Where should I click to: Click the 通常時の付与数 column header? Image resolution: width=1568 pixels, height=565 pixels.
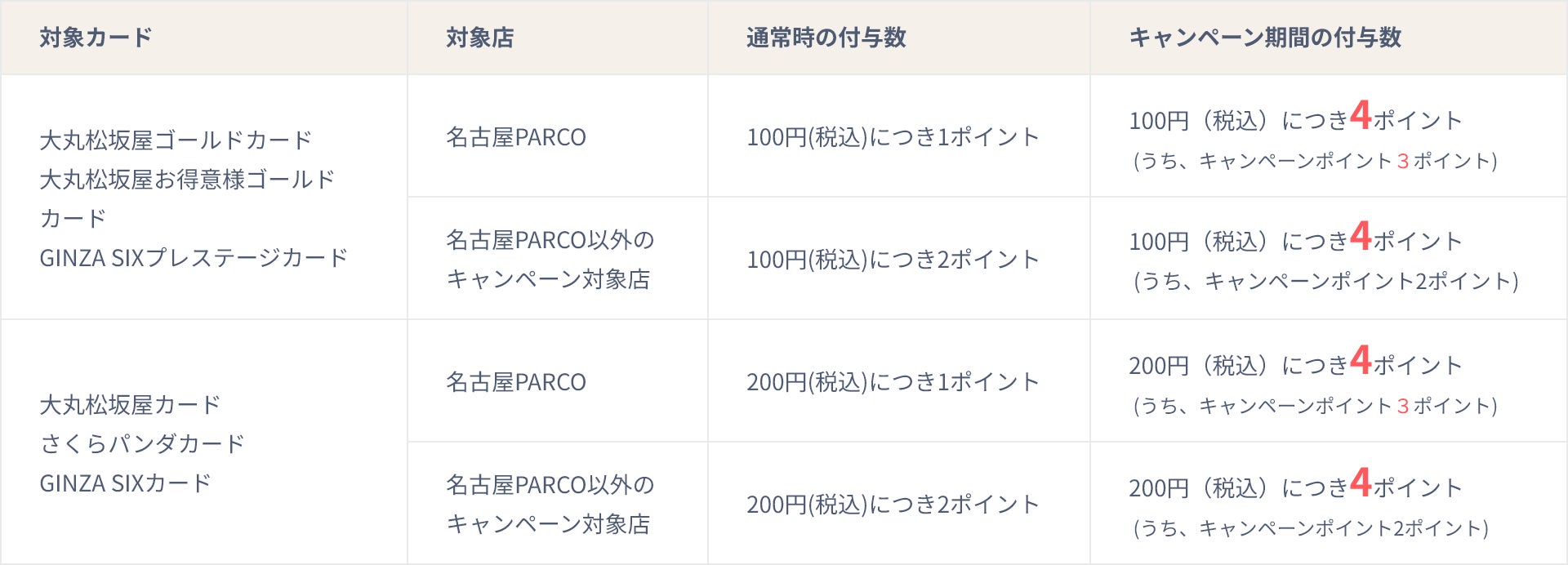(826, 38)
